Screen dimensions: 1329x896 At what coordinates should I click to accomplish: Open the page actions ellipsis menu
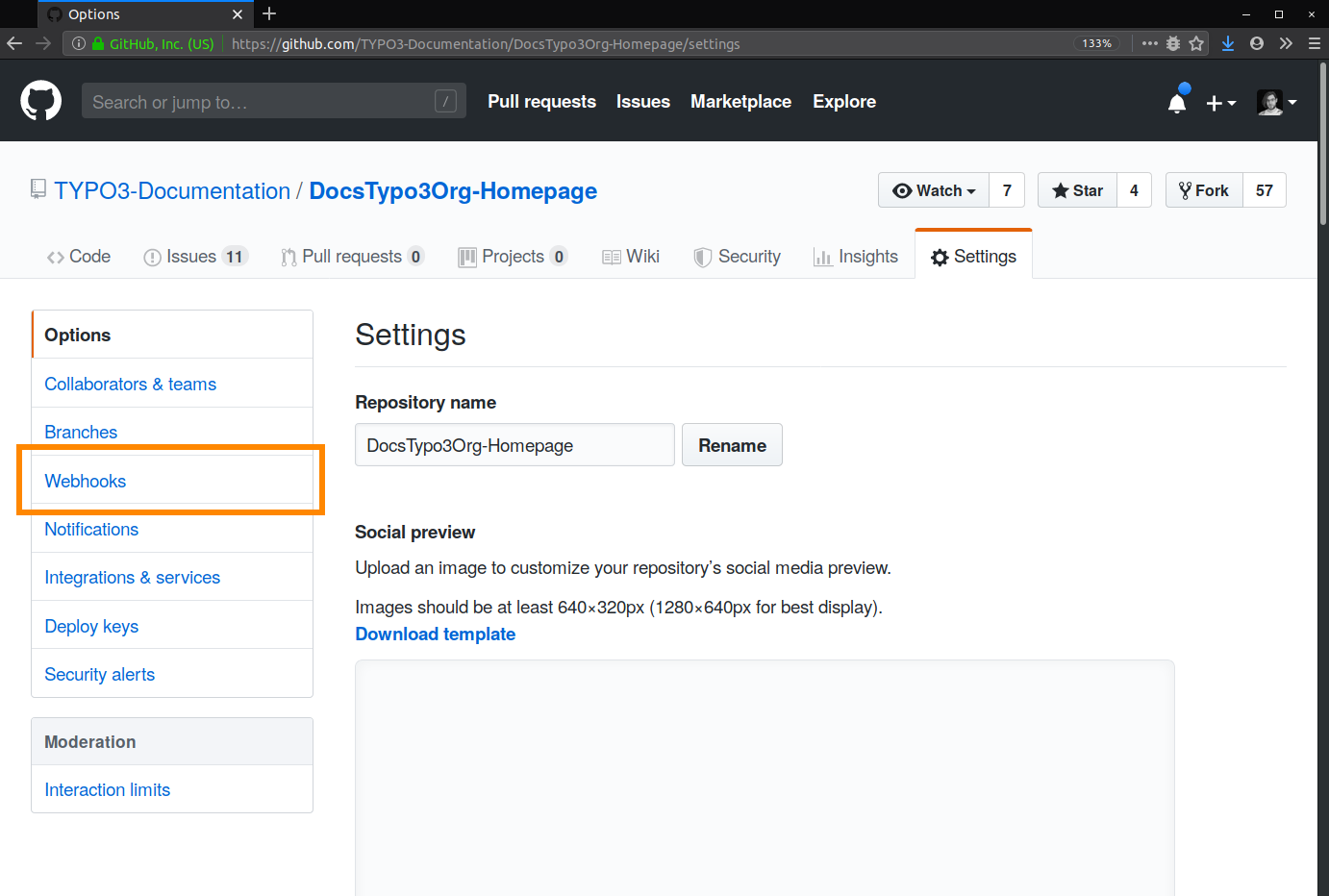point(1149,43)
